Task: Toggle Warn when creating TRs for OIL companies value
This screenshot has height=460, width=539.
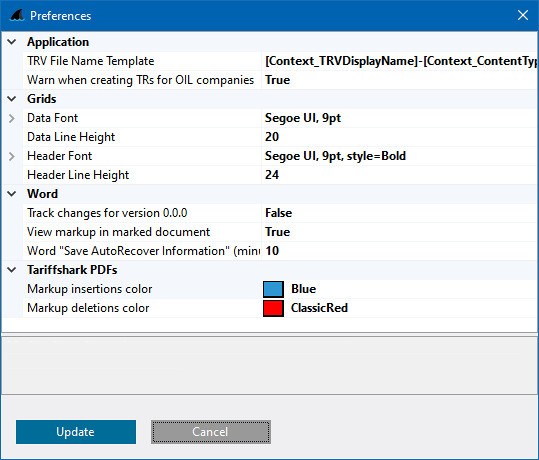Action: click(400, 80)
